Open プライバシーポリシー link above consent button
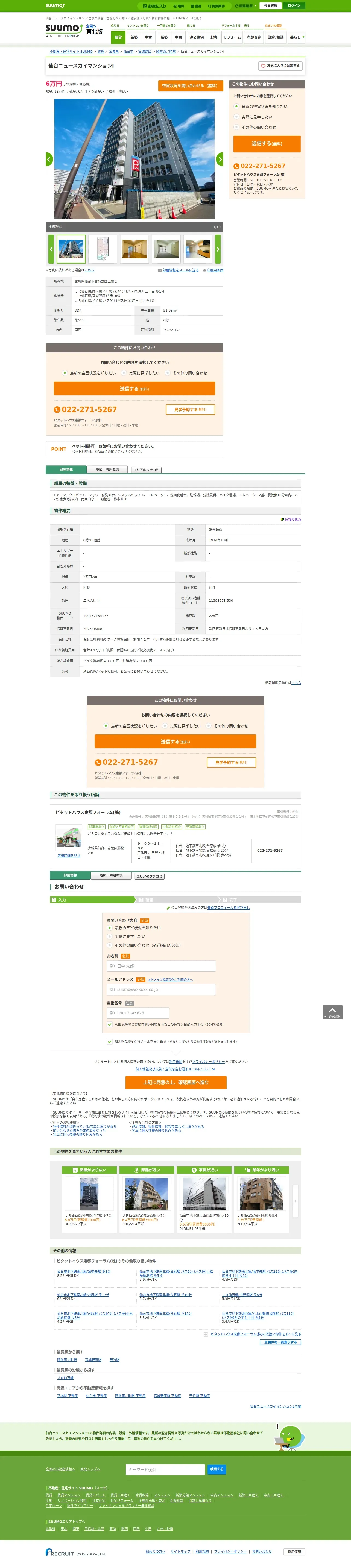 pos(208,1062)
